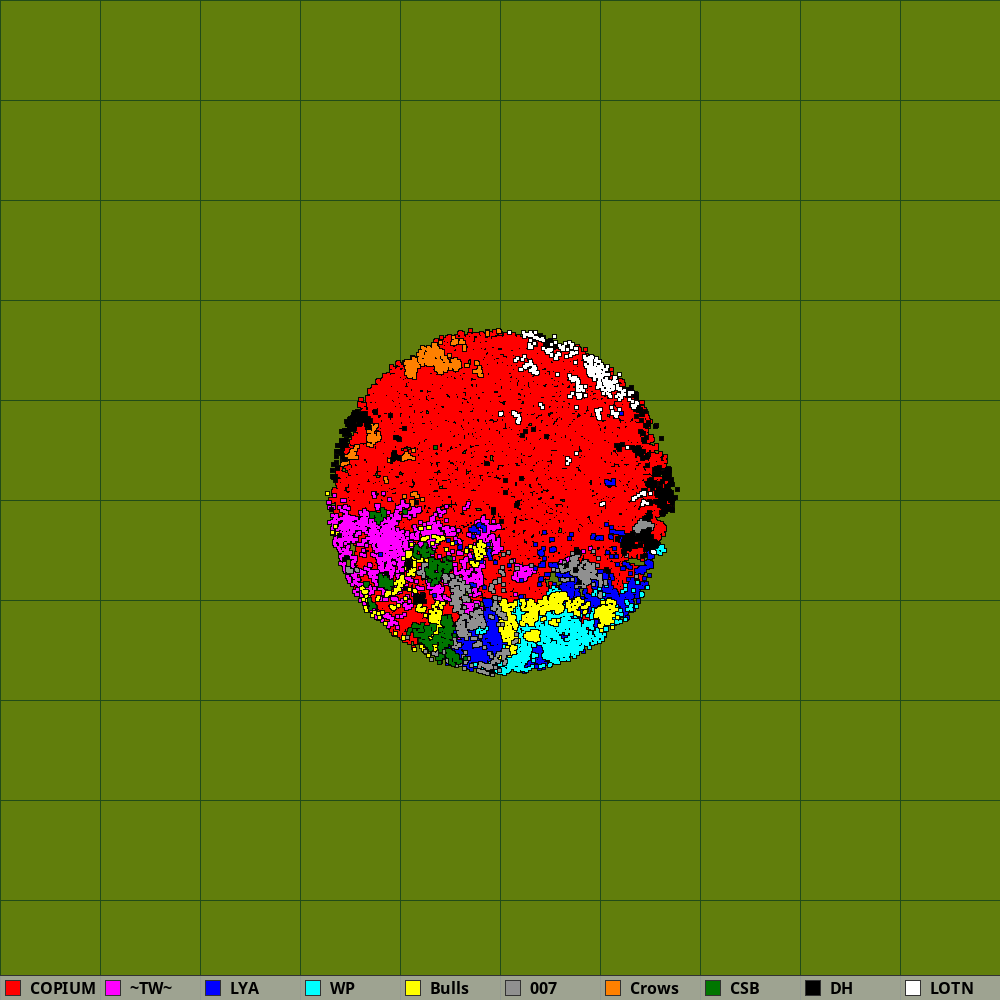Click the yellow Bulls legend swatch

tap(413, 988)
